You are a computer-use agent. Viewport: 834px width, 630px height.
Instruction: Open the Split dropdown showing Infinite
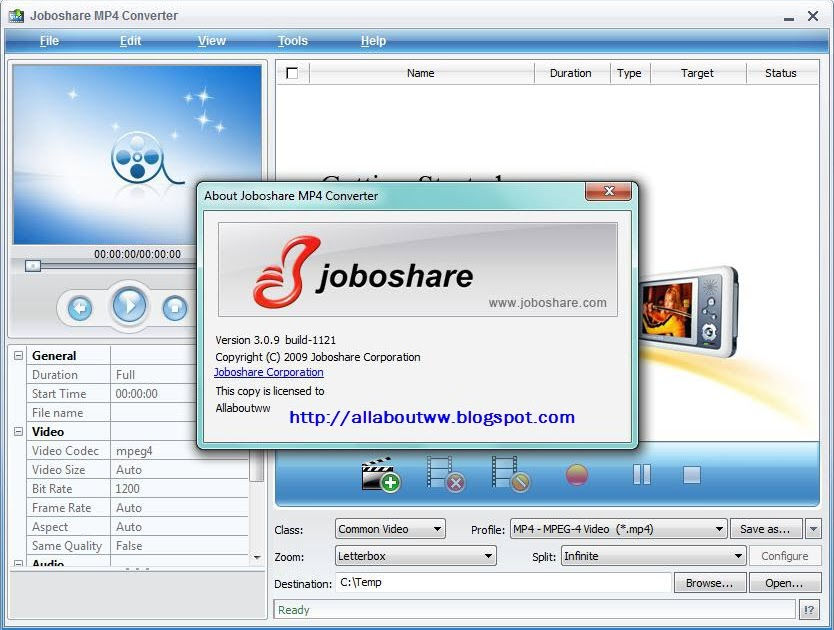[x=654, y=556]
